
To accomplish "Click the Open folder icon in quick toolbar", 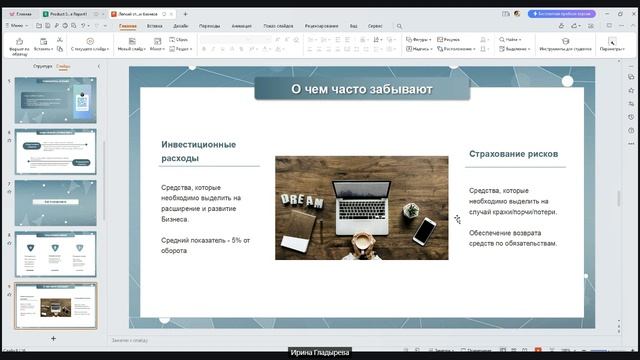I will (39, 26).
